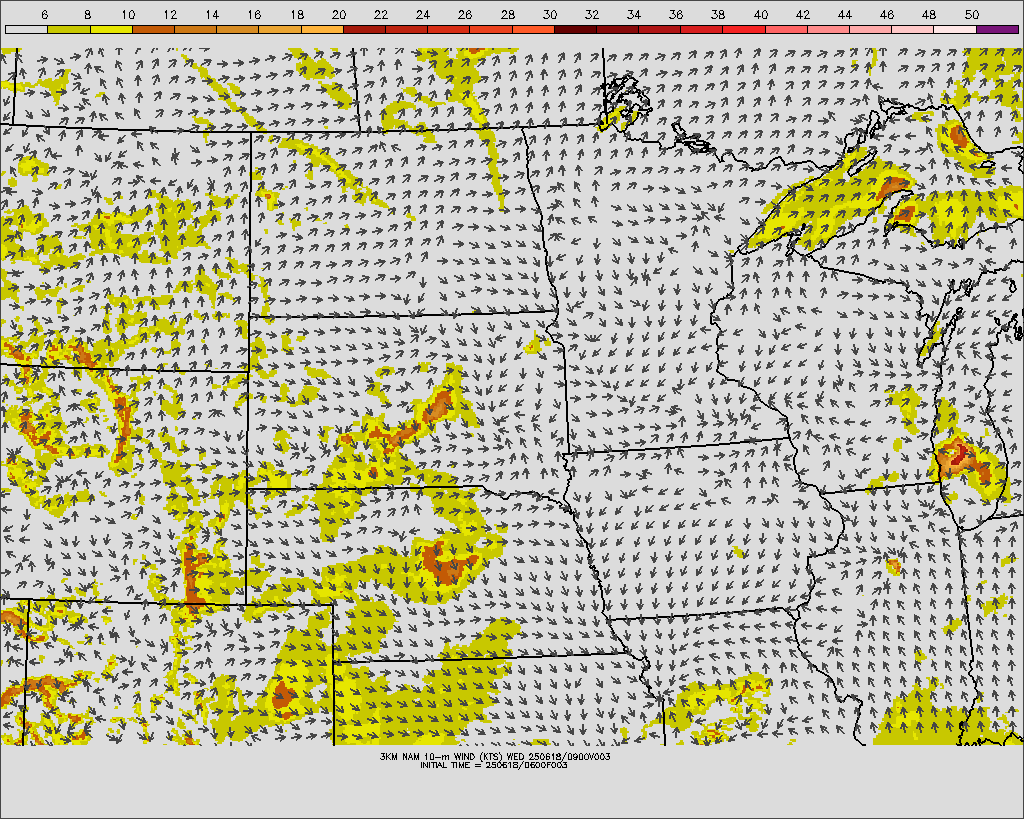Click the legend label "16"
The height and width of the screenshot is (819, 1024).
[x=254, y=14]
